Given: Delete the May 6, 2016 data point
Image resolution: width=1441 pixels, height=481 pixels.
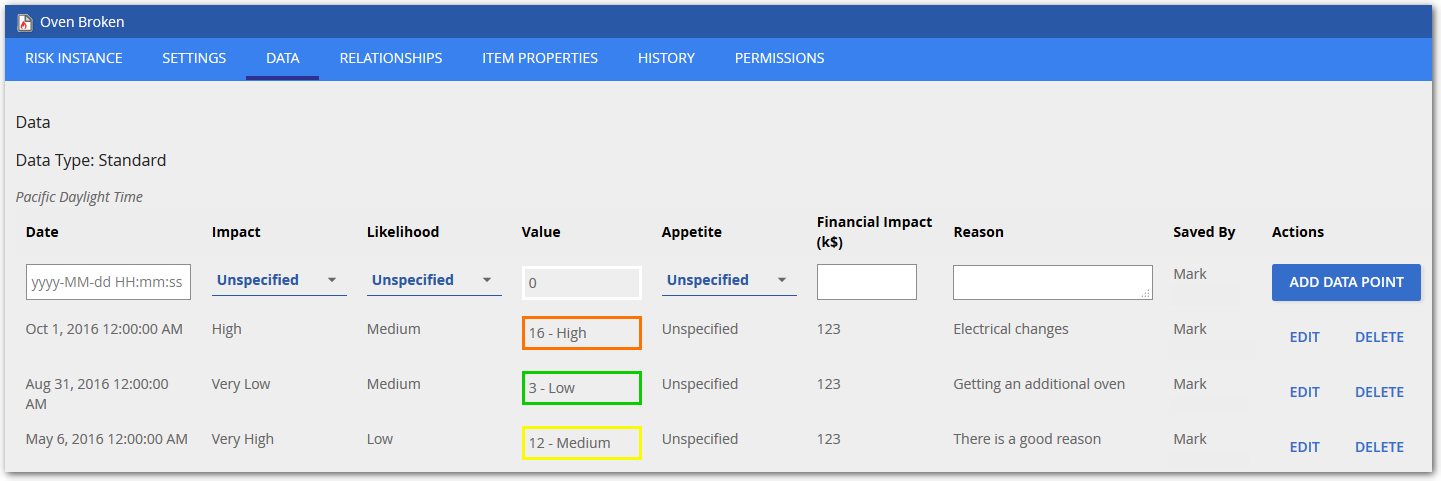Looking at the screenshot, I should pyautogui.click(x=1379, y=447).
